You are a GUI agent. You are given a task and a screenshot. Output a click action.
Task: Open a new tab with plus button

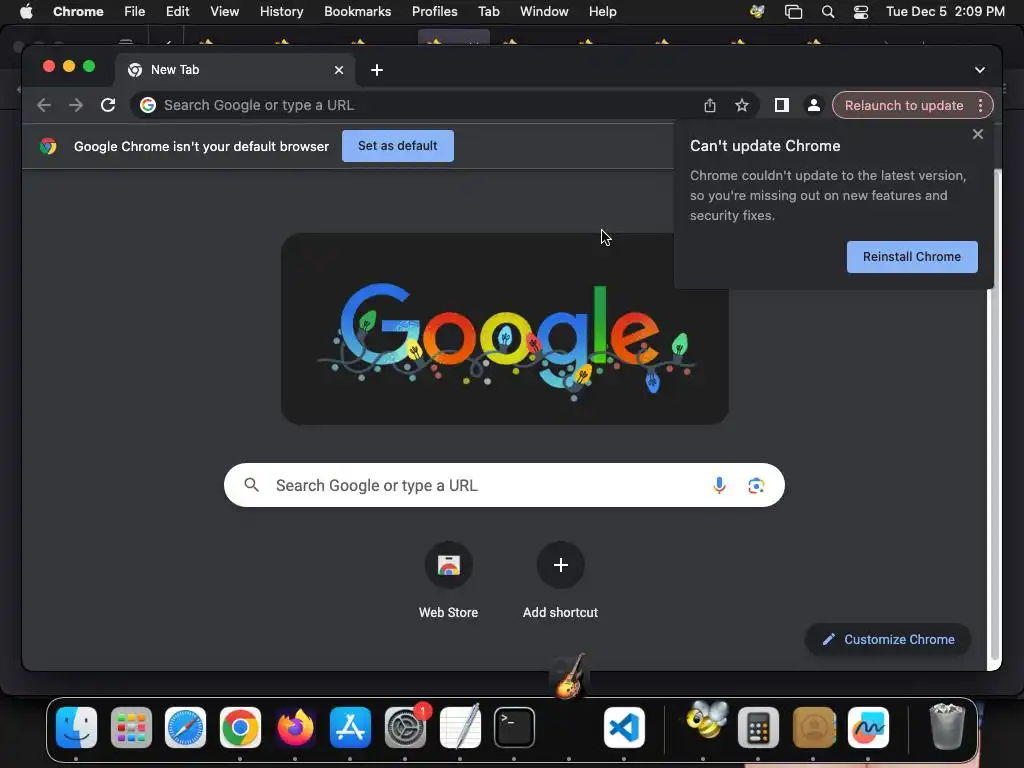pyautogui.click(x=377, y=70)
